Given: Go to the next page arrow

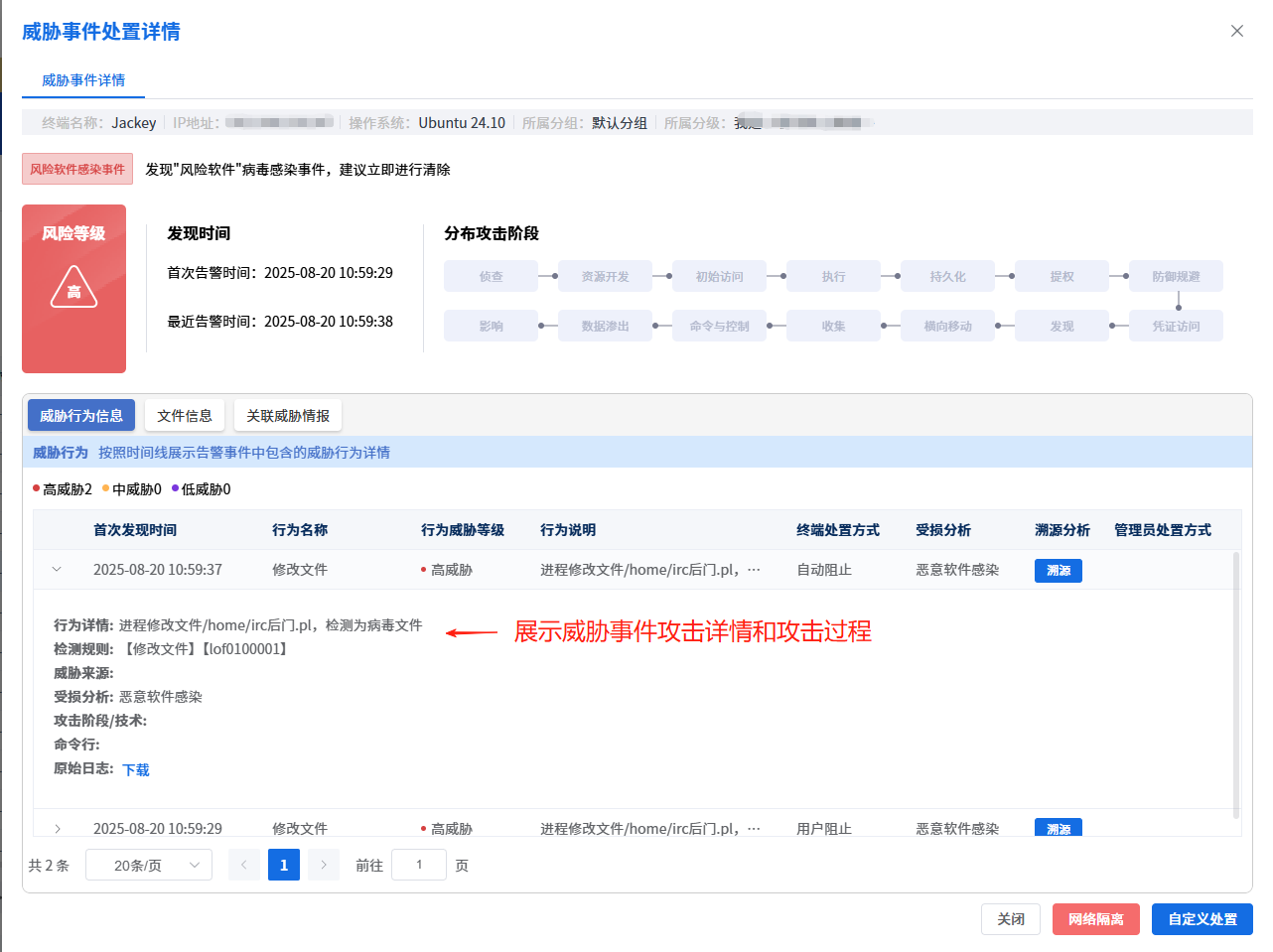Looking at the screenshot, I should pyautogui.click(x=324, y=866).
